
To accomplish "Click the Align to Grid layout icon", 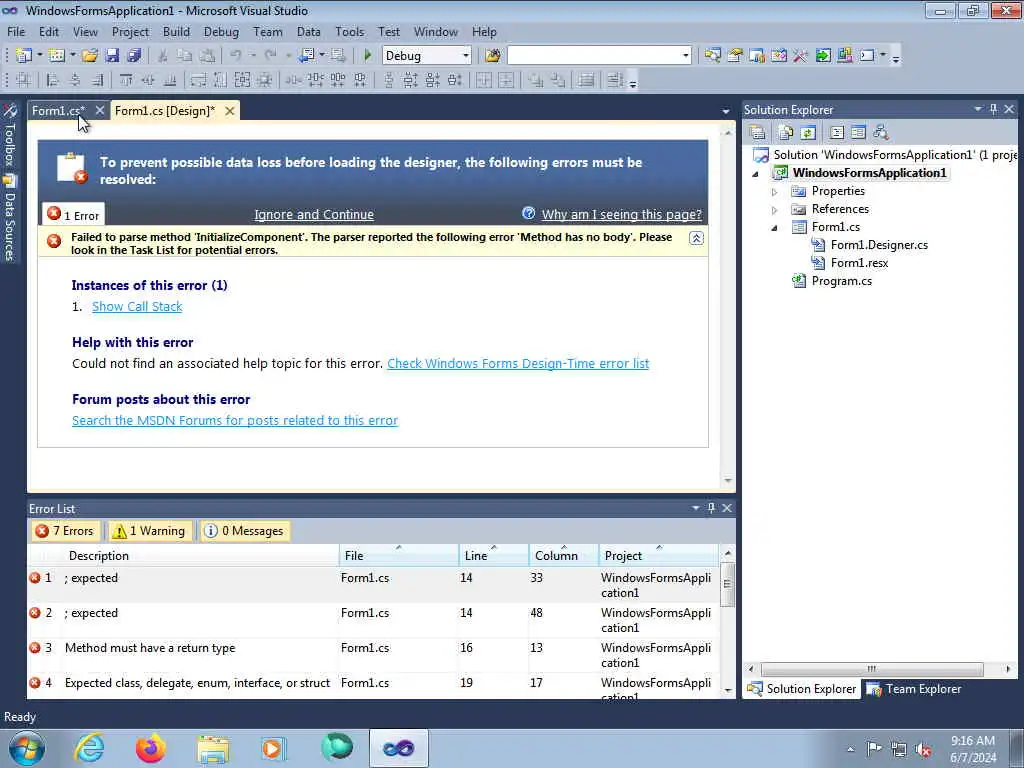I will point(24,80).
